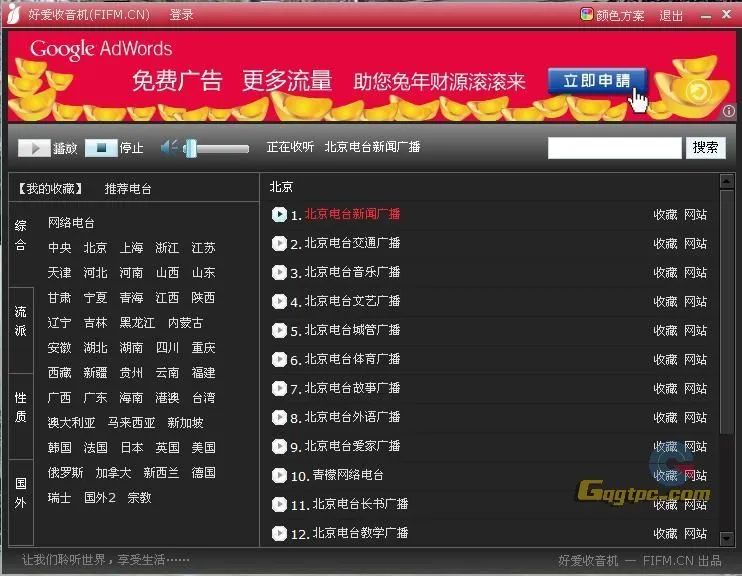Image resolution: width=742 pixels, height=576 pixels.
Task: Mute the volume speaker icon
Action: pos(169,148)
